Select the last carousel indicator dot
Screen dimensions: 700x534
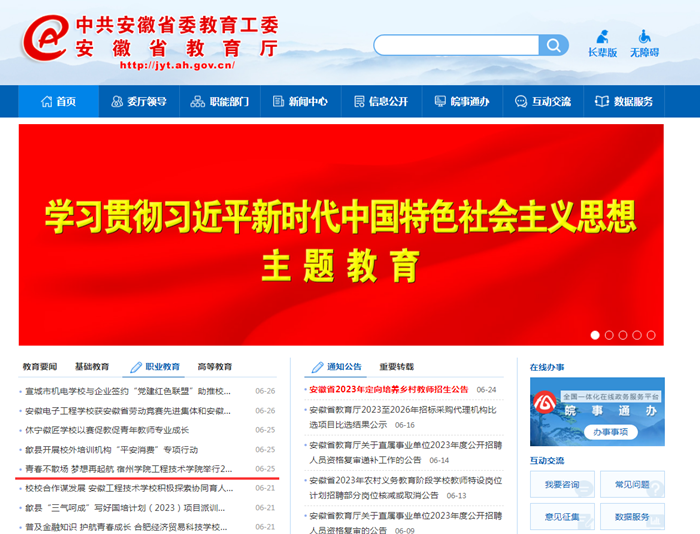pos(651,335)
